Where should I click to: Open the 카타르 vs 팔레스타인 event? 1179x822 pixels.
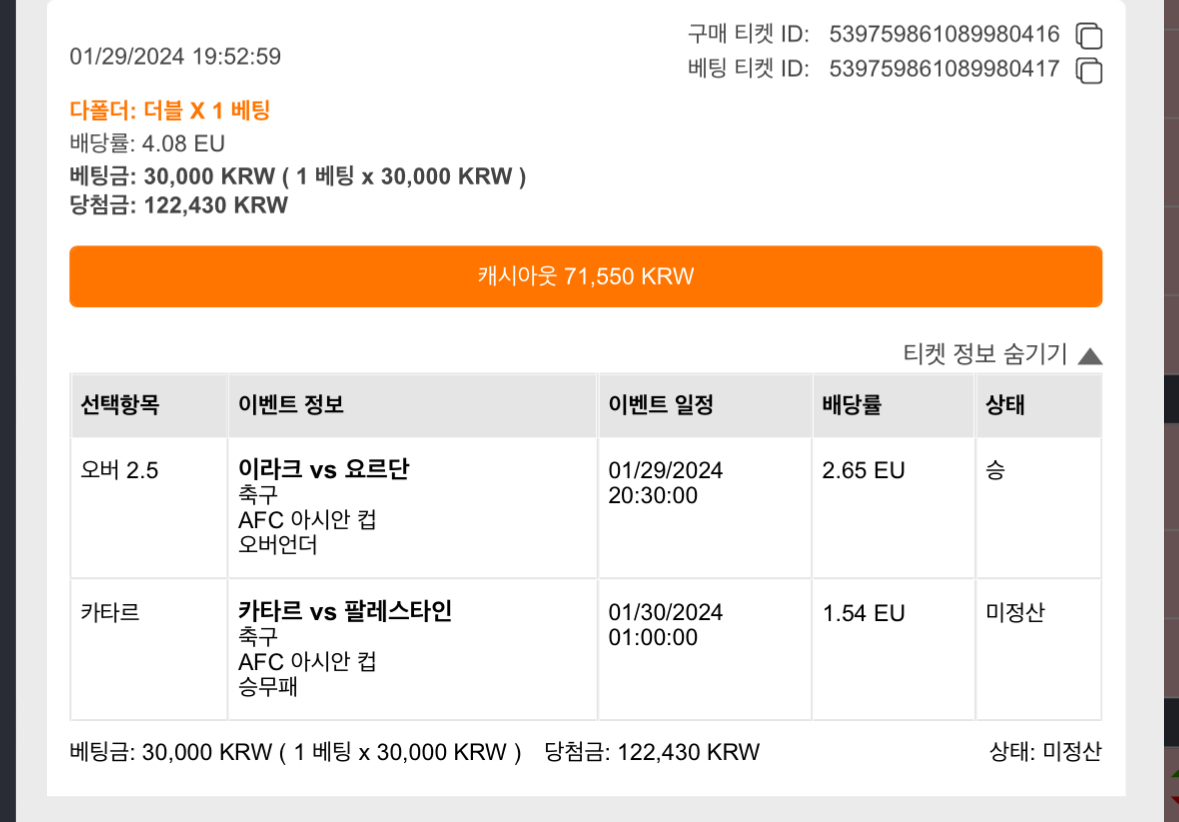click(345, 611)
